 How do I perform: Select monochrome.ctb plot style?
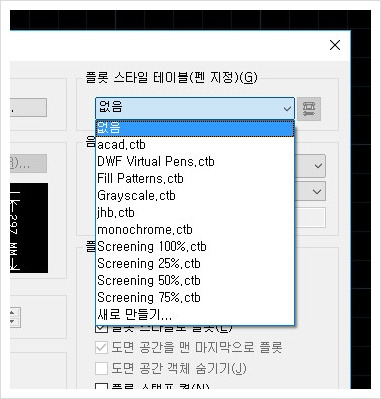tap(195, 230)
